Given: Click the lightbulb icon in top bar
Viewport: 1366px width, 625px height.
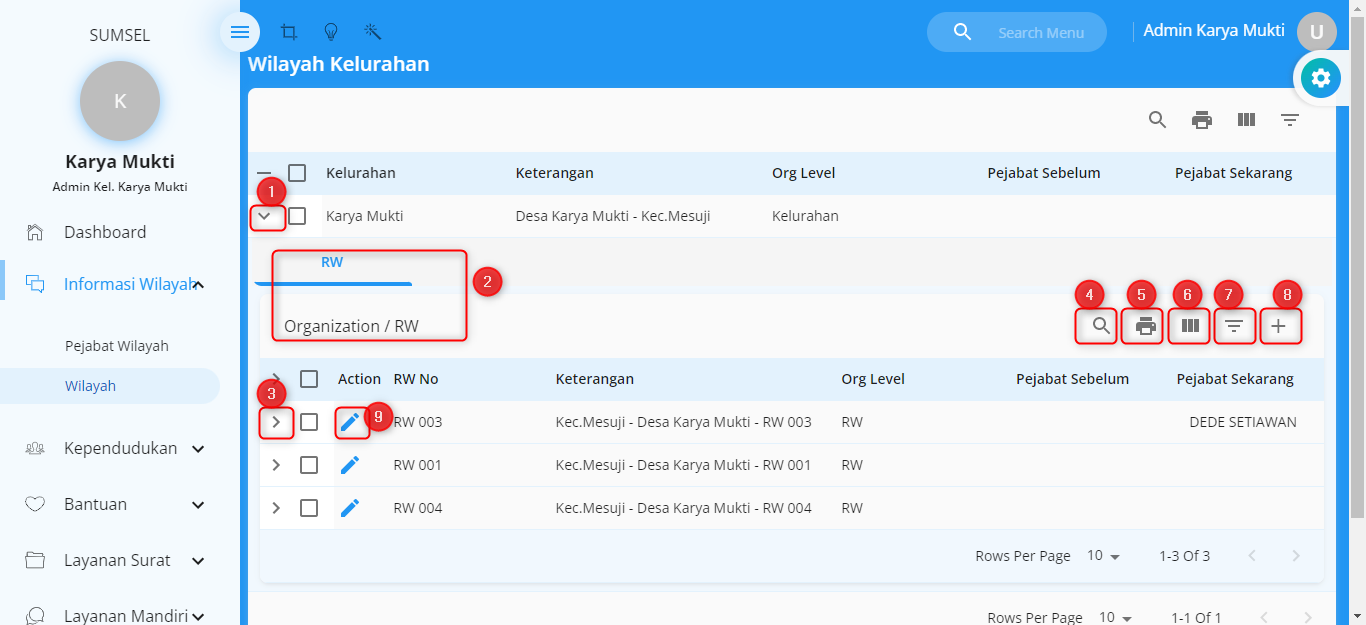Looking at the screenshot, I should click(330, 32).
